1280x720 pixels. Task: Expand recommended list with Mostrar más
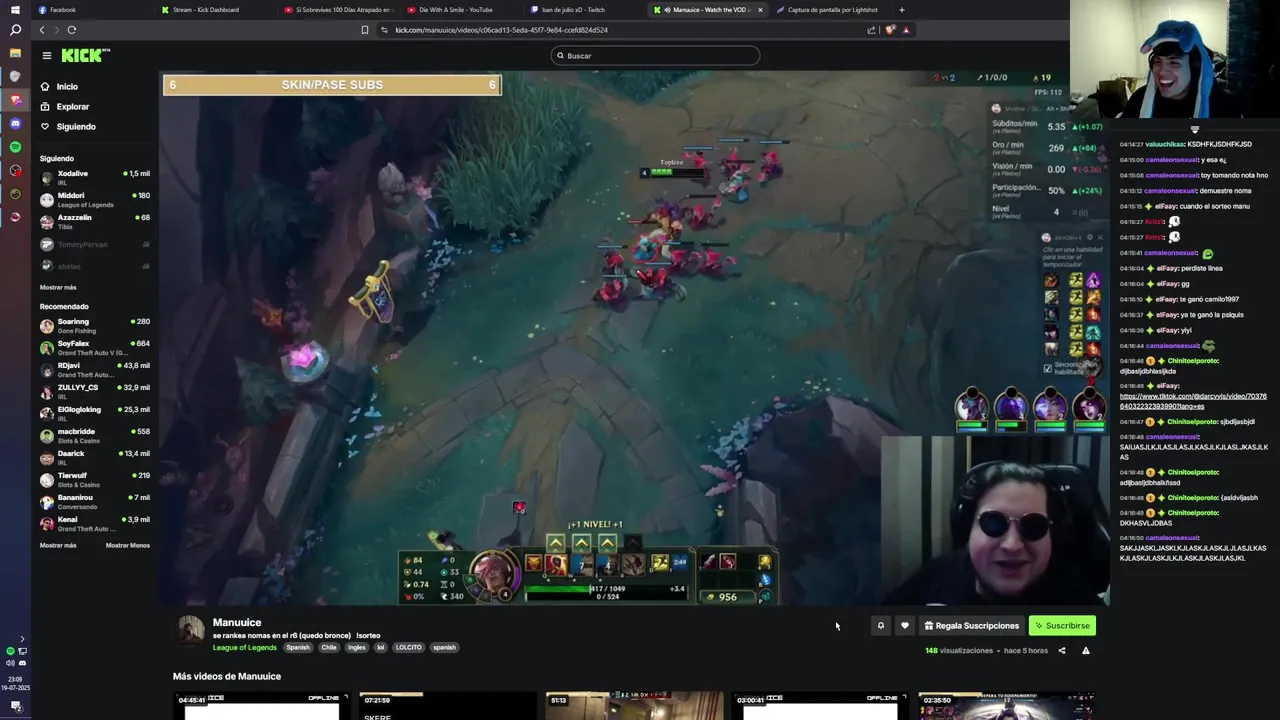click(58, 545)
